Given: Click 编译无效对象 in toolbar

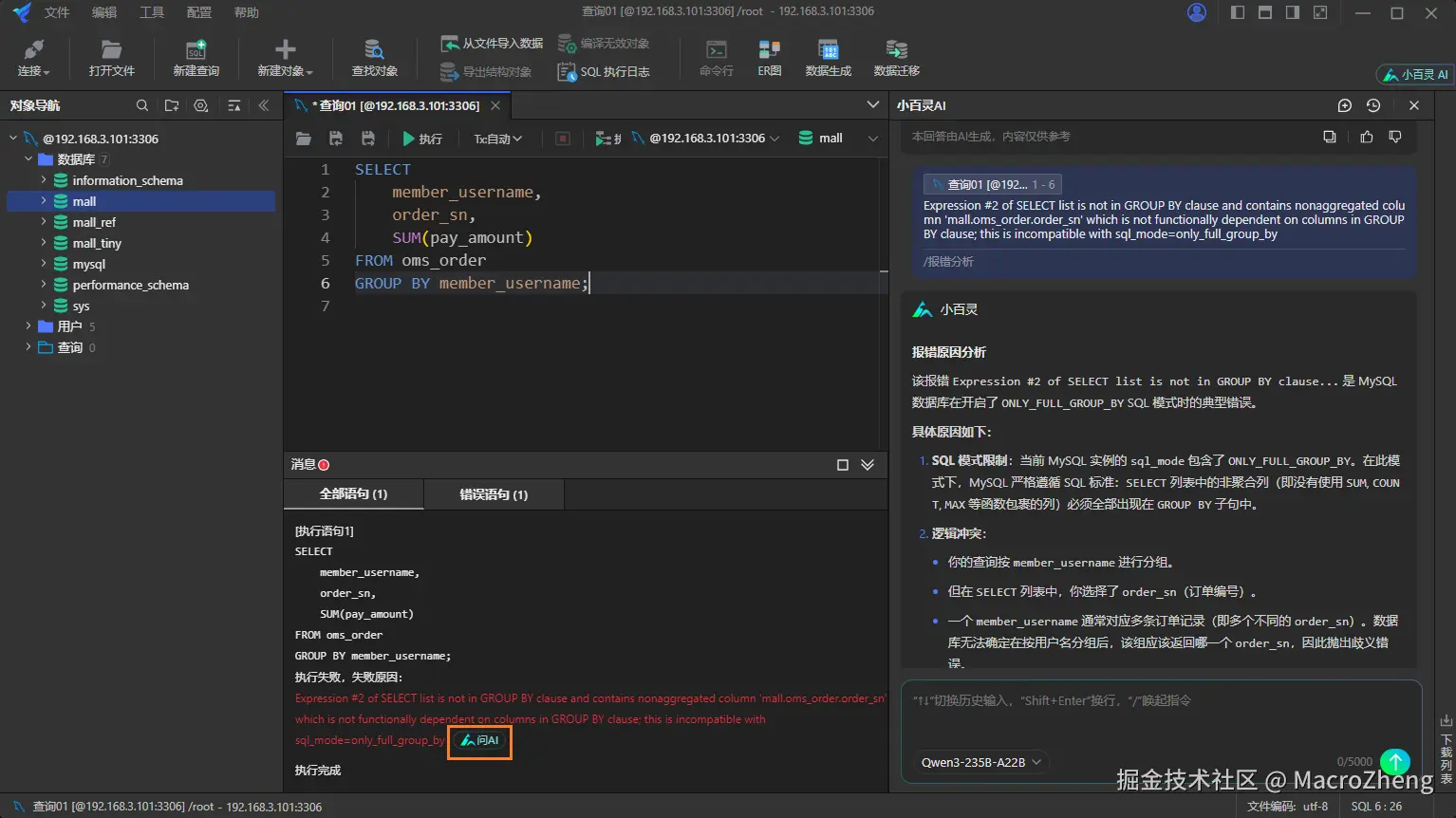Looking at the screenshot, I should (x=604, y=44).
